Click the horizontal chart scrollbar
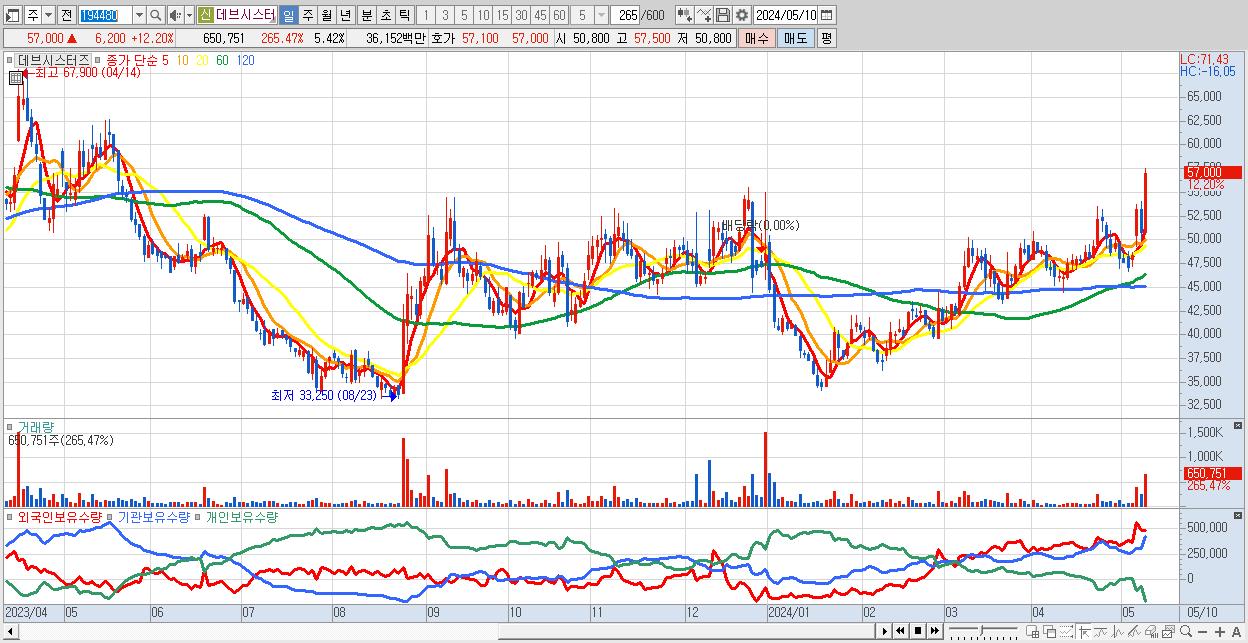1248x643 pixels. [x=438, y=630]
